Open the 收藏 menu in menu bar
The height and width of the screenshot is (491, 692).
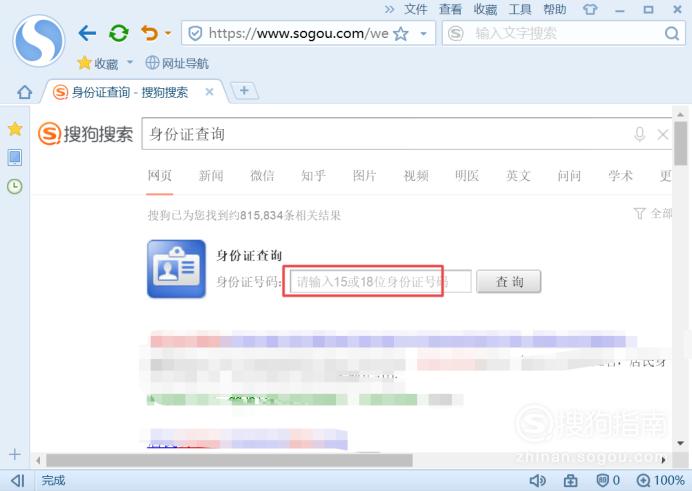pos(485,9)
